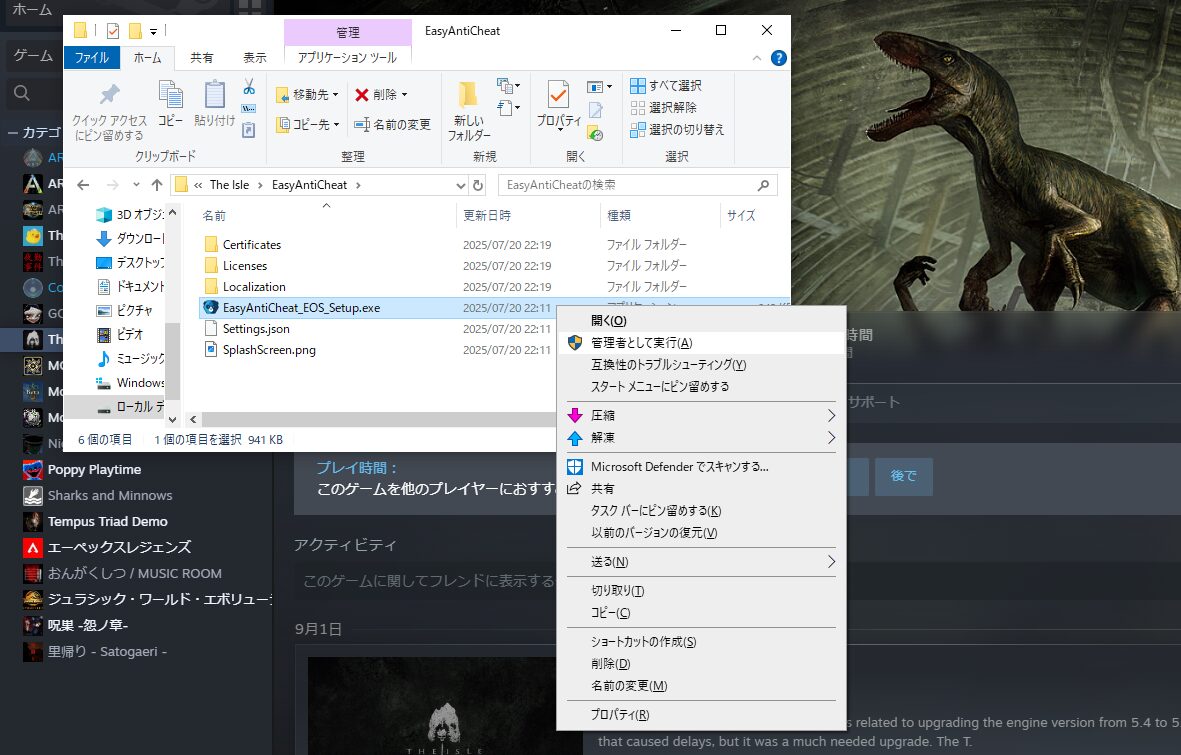Click the Microsoft Defender shield icon
Image resolution: width=1181 pixels, height=755 pixels.
(575, 467)
